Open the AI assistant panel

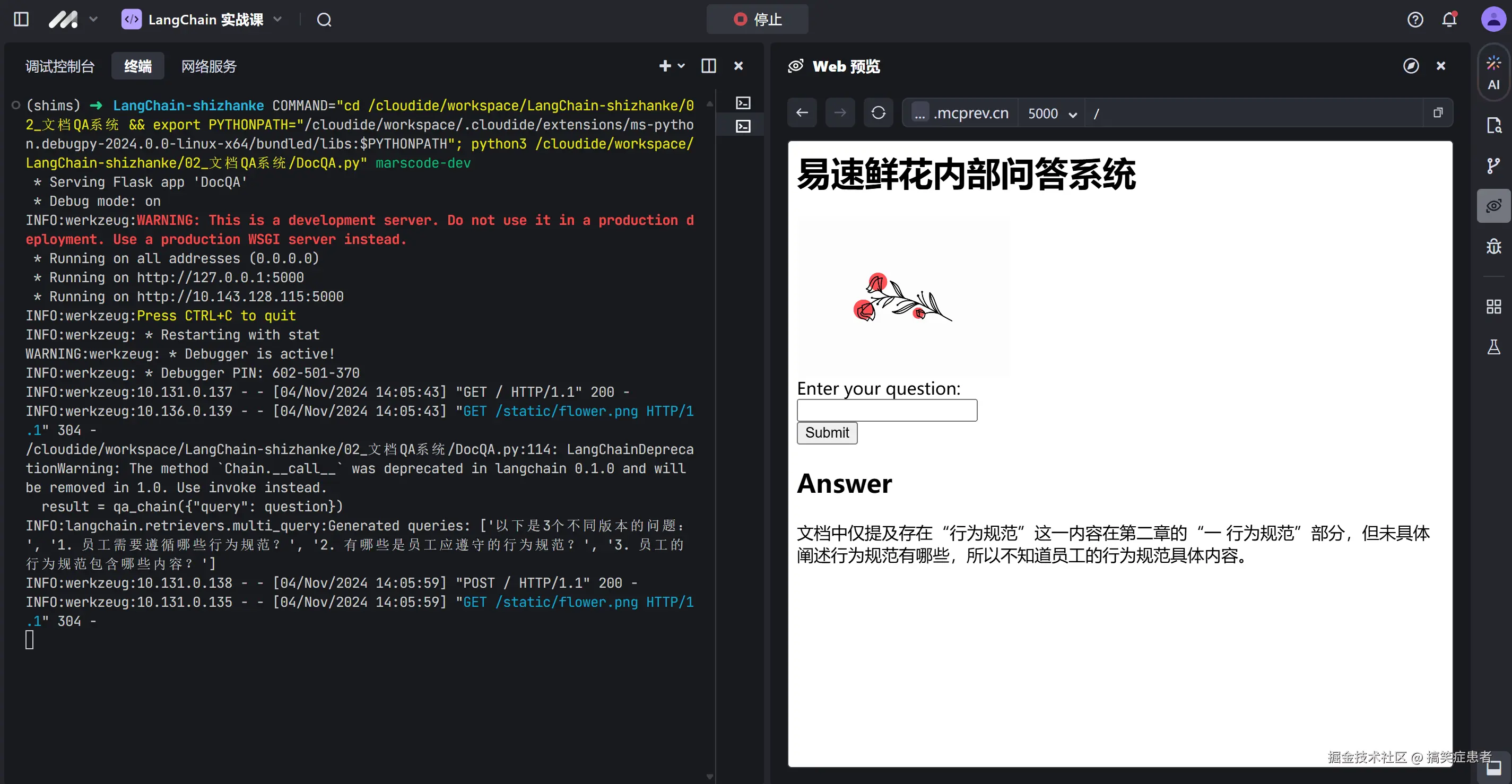tap(1493, 73)
